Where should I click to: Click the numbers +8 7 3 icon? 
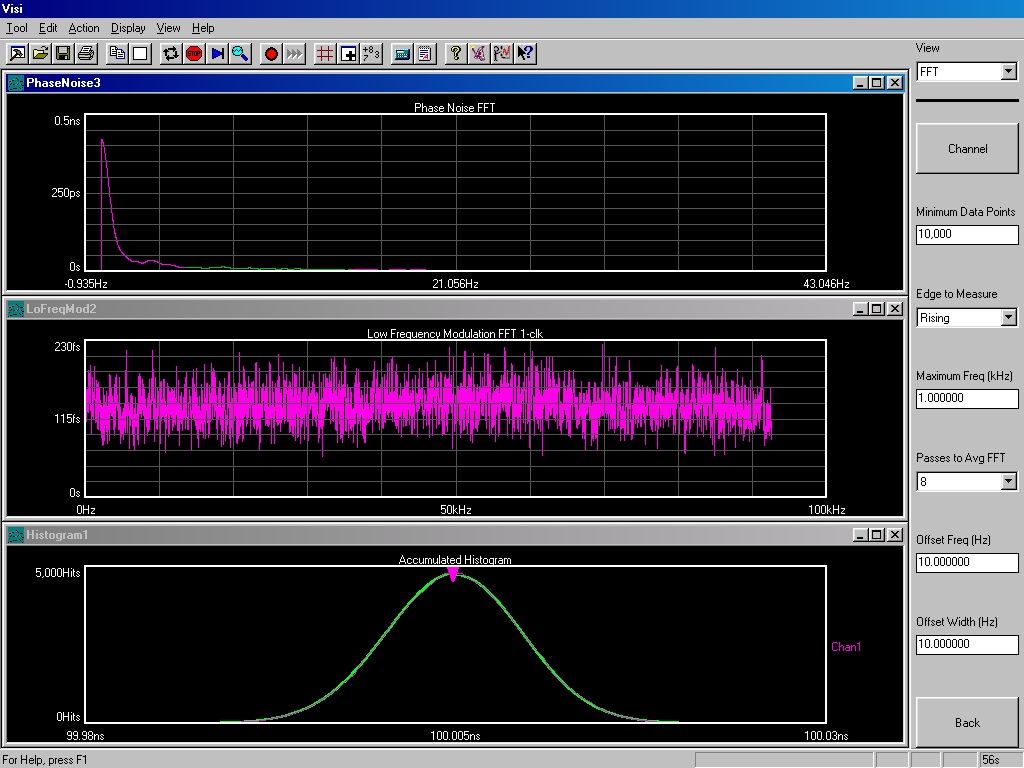pos(371,54)
